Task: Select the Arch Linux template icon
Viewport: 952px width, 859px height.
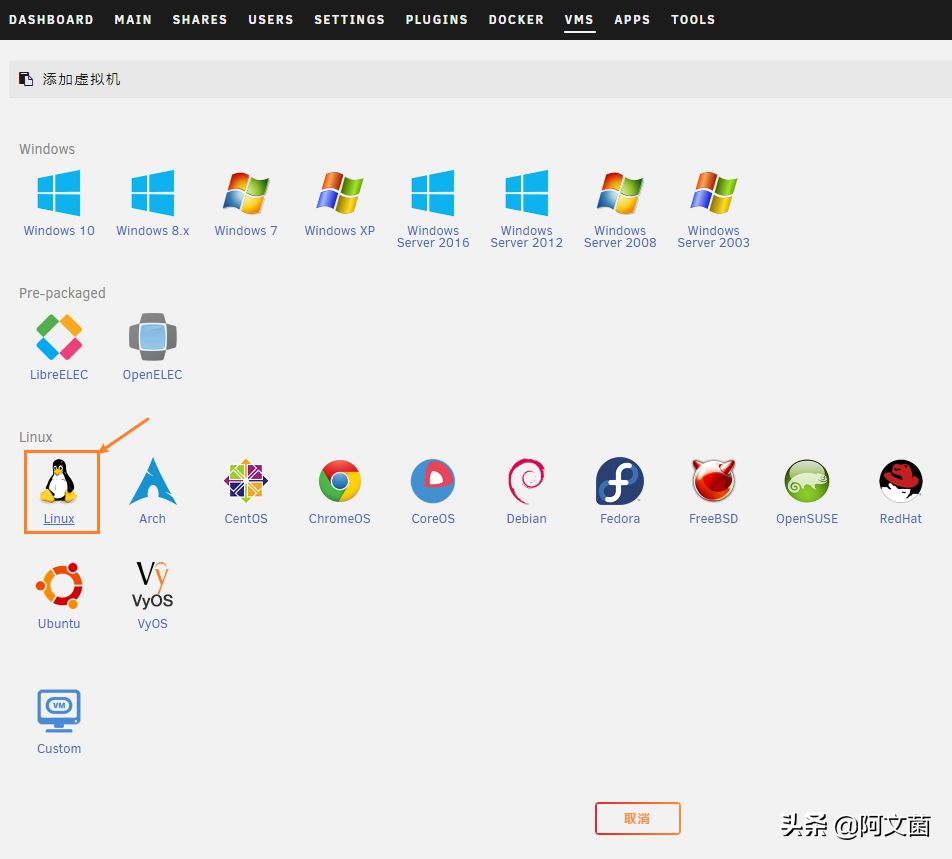Action: (152, 481)
